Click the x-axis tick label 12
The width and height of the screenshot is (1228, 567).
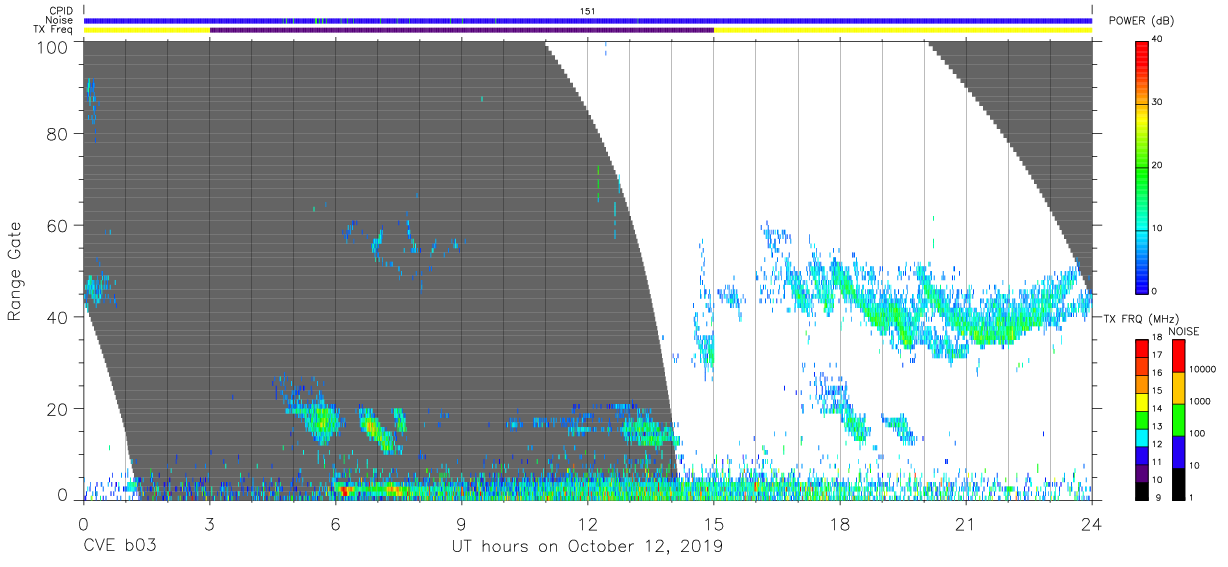(587, 523)
